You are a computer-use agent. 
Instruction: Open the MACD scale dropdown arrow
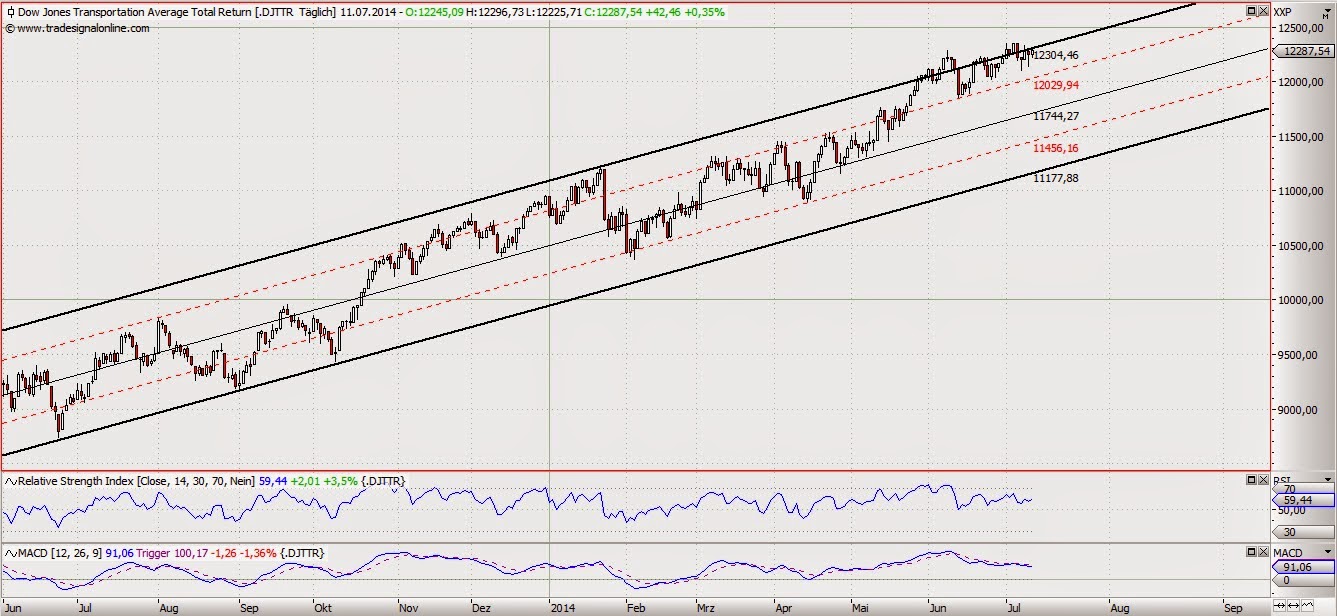point(1327,552)
